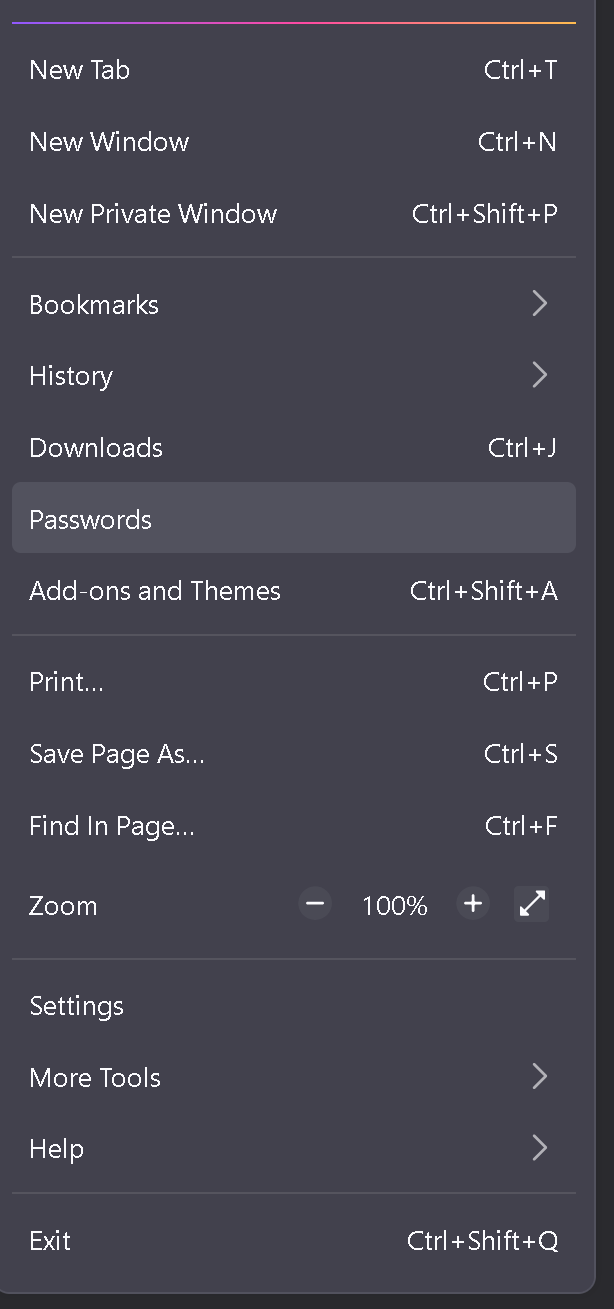Click the zoom in plus icon

[473, 905]
